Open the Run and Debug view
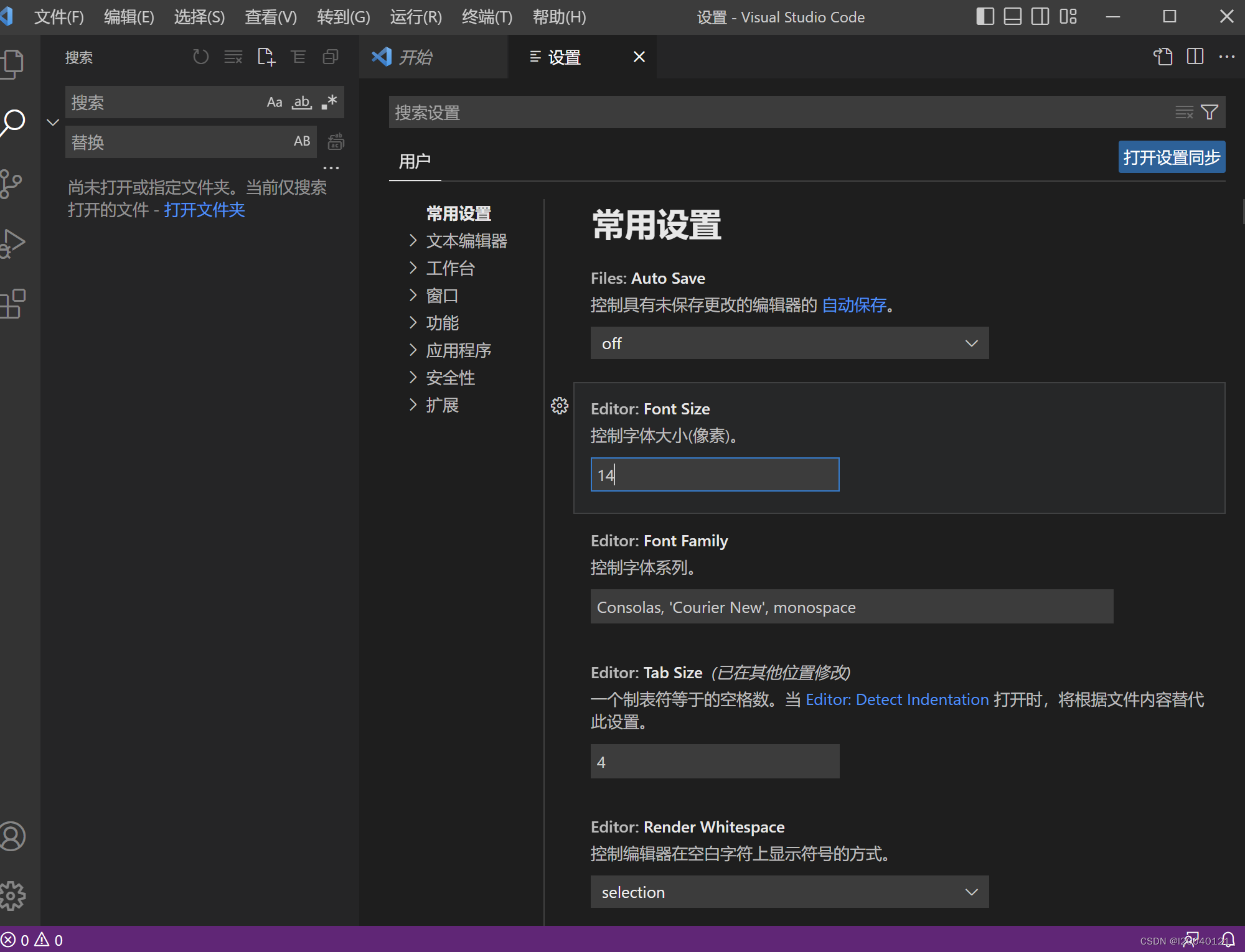Viewport: 1245px width, 952px height. 11,243
